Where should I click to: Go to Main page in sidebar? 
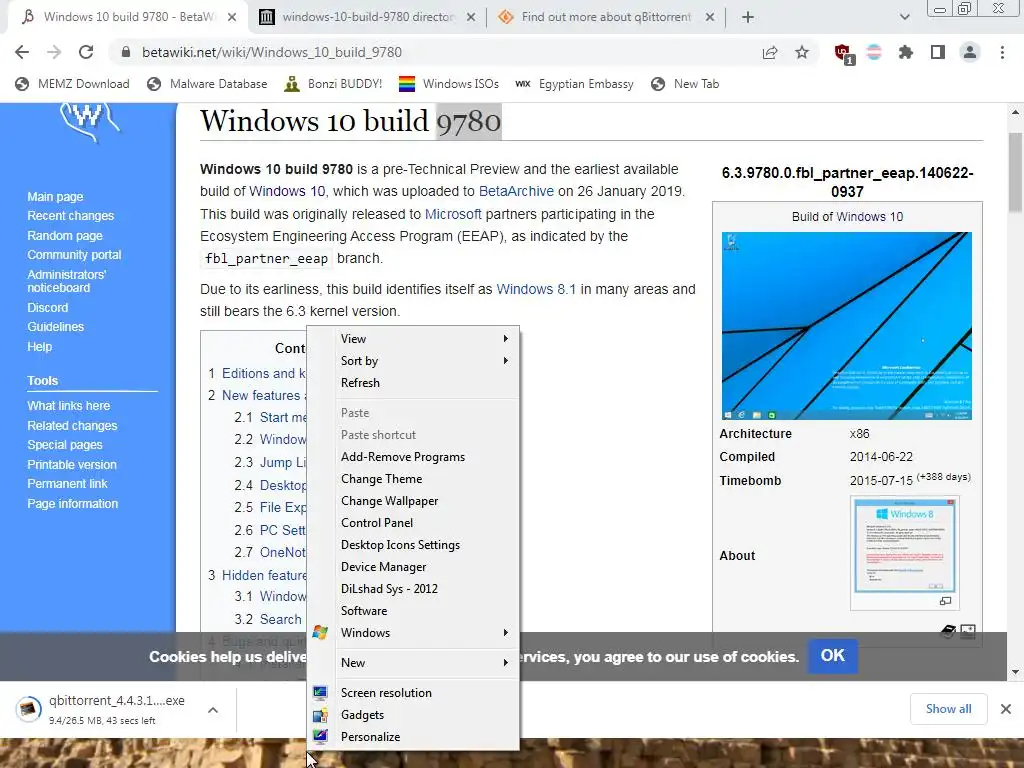pyautogui.click(x=55, y=197)
